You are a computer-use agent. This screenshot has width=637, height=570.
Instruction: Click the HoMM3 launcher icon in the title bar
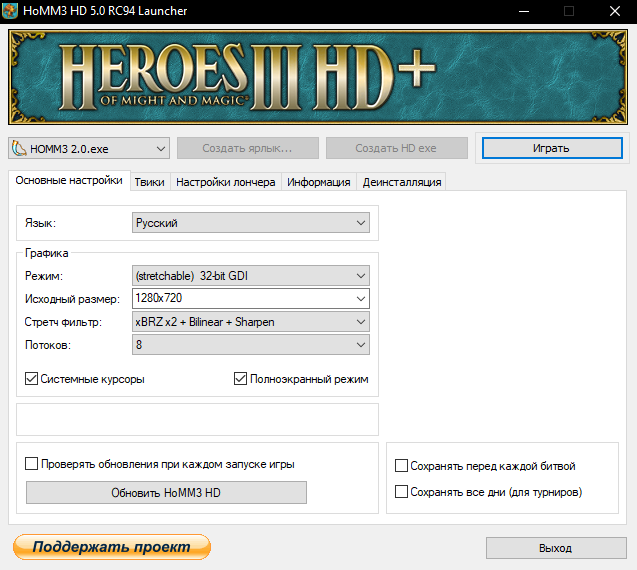click(x=10, y=11)
